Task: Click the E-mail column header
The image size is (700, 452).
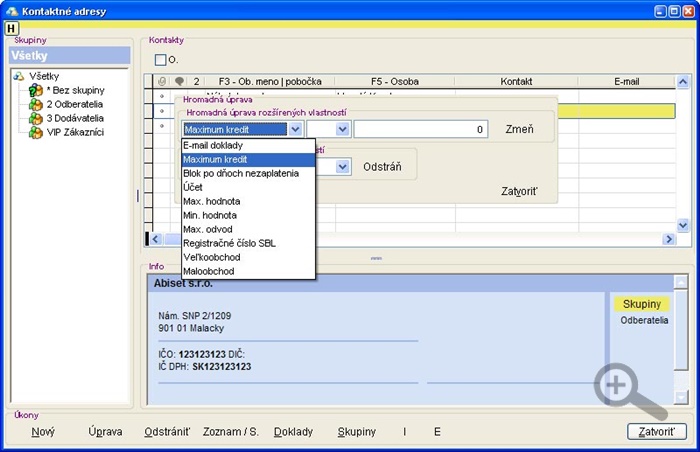Action: coord(627,81)
